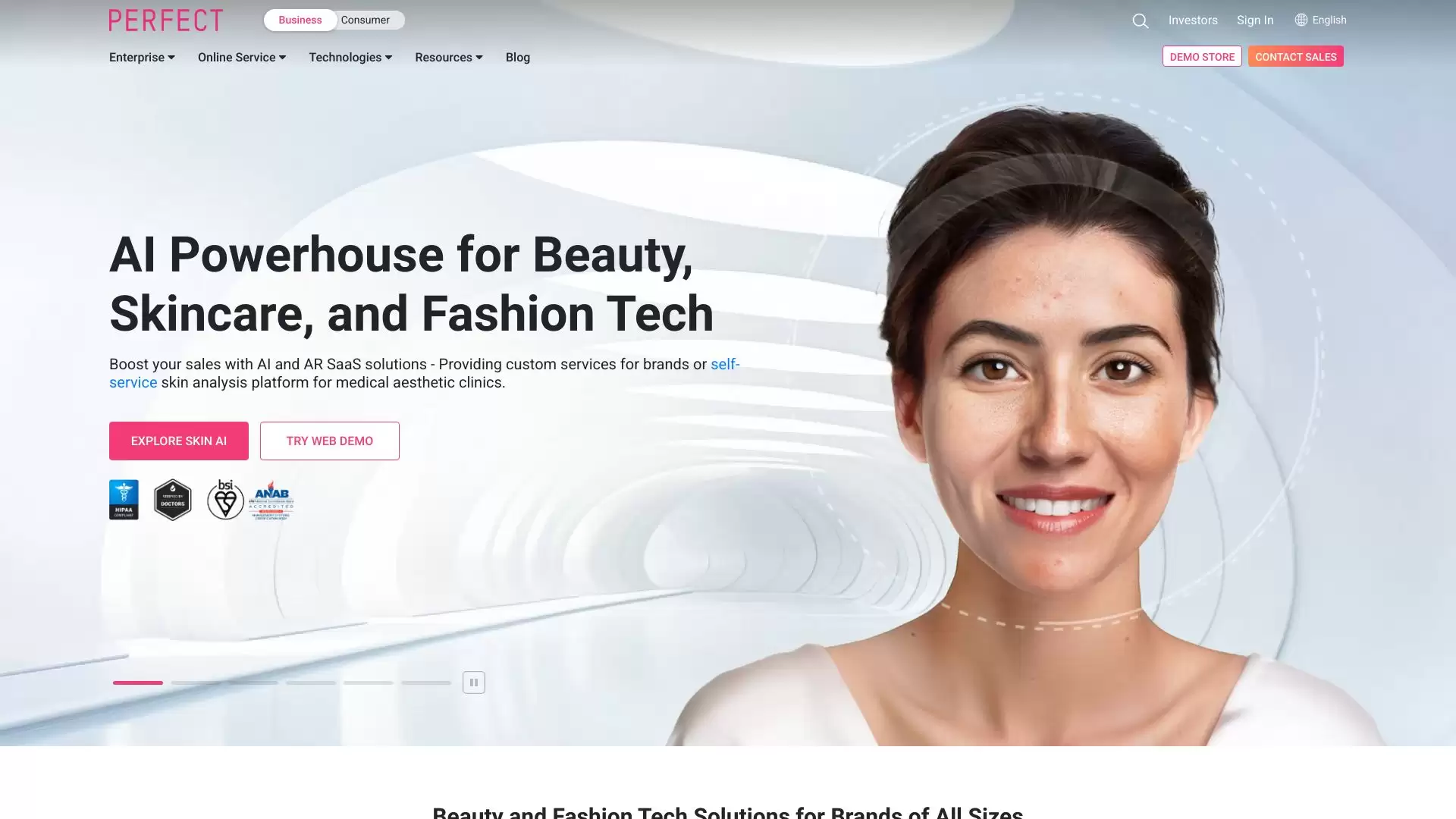Open the Investors page
Viewport: 1456px width, 819px height.
tap(1192, 20)
